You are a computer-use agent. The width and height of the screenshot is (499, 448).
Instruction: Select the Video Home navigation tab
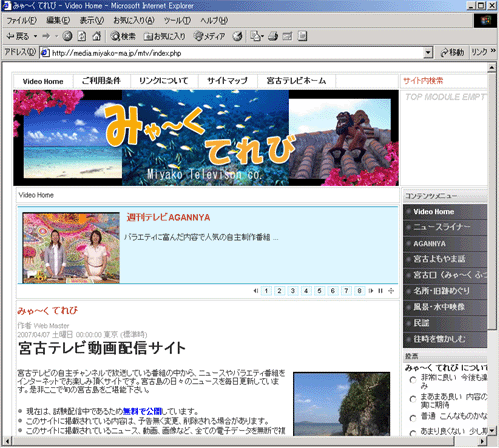pyautogui.click(x=43, y=81)
